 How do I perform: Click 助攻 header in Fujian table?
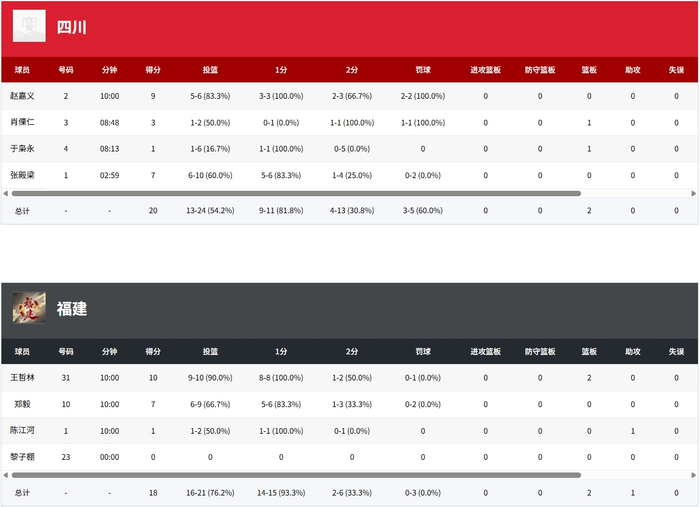tap(633, 351)
